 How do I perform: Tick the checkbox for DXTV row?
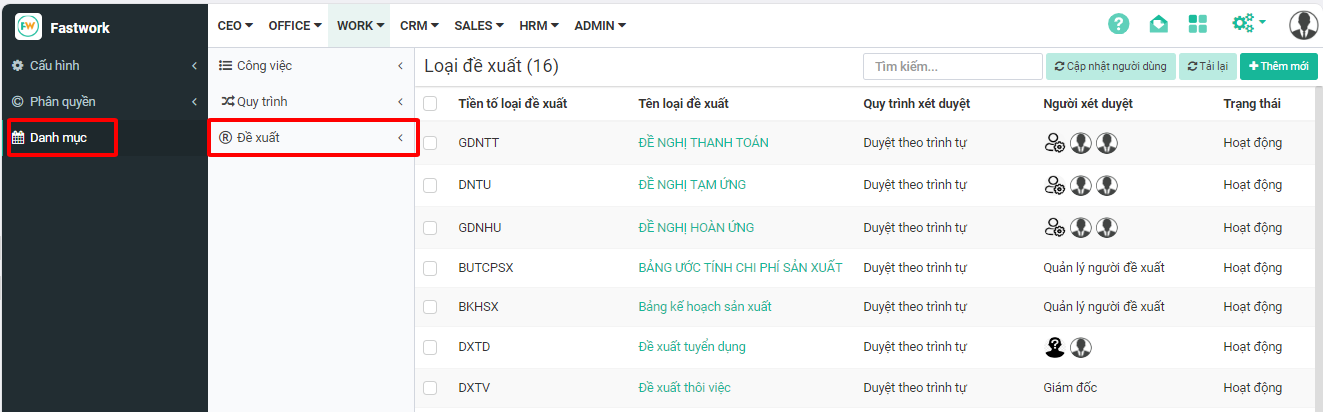pyautogui.click(x=430, y=388)
